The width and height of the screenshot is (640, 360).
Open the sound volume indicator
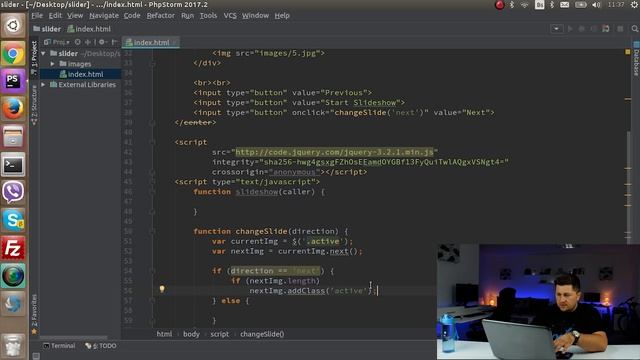(x=596, y=5)
